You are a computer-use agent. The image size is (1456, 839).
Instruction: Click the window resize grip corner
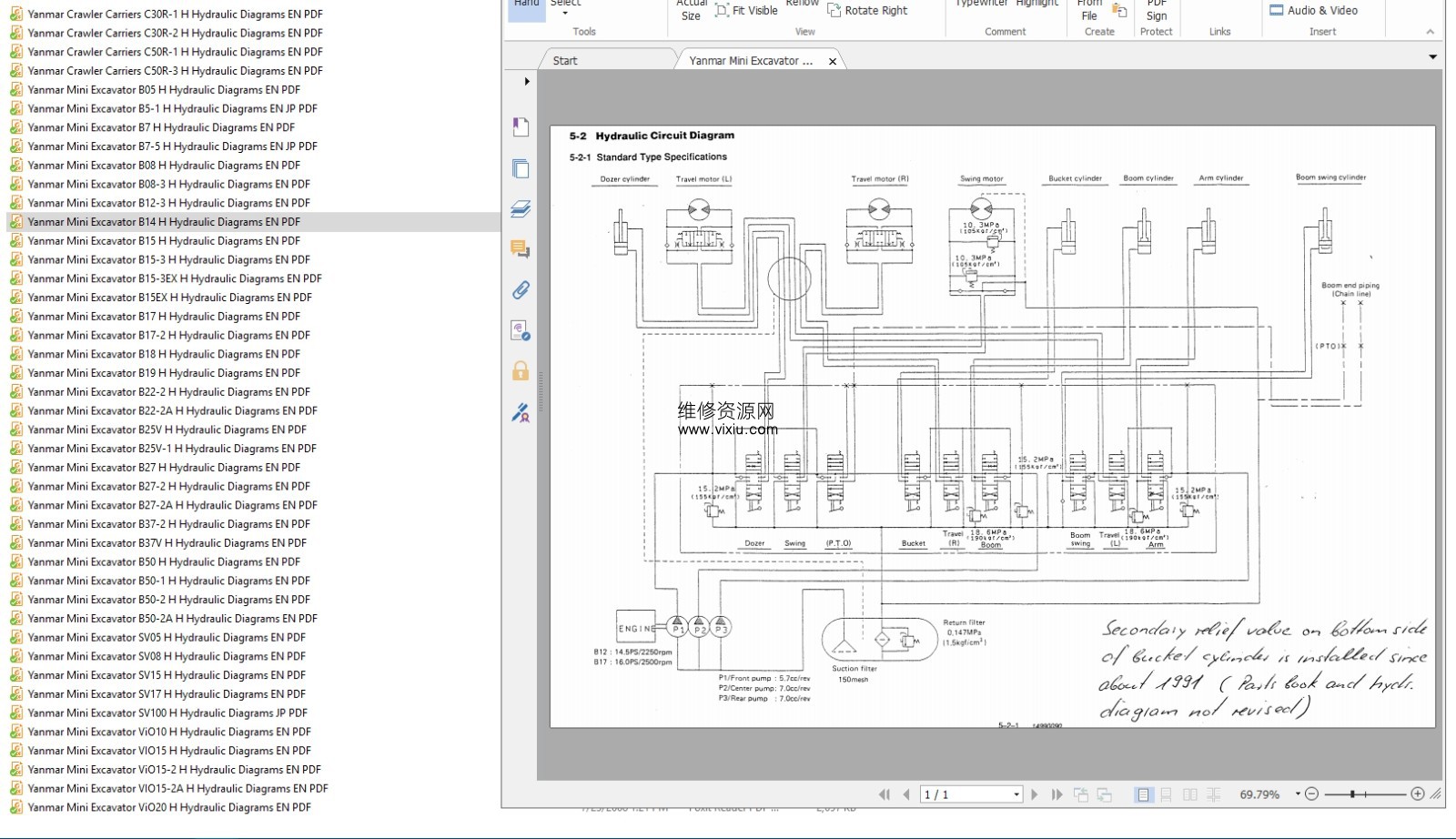pyautogui.click(x=1436, y=794)
